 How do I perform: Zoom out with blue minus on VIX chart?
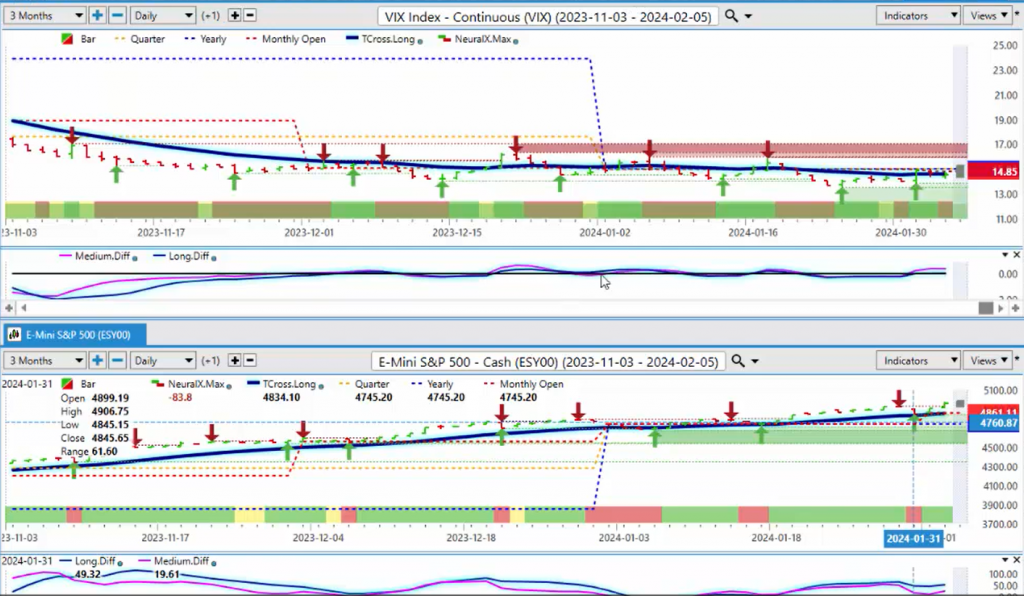pyautogui.click(x=118, y=15)
